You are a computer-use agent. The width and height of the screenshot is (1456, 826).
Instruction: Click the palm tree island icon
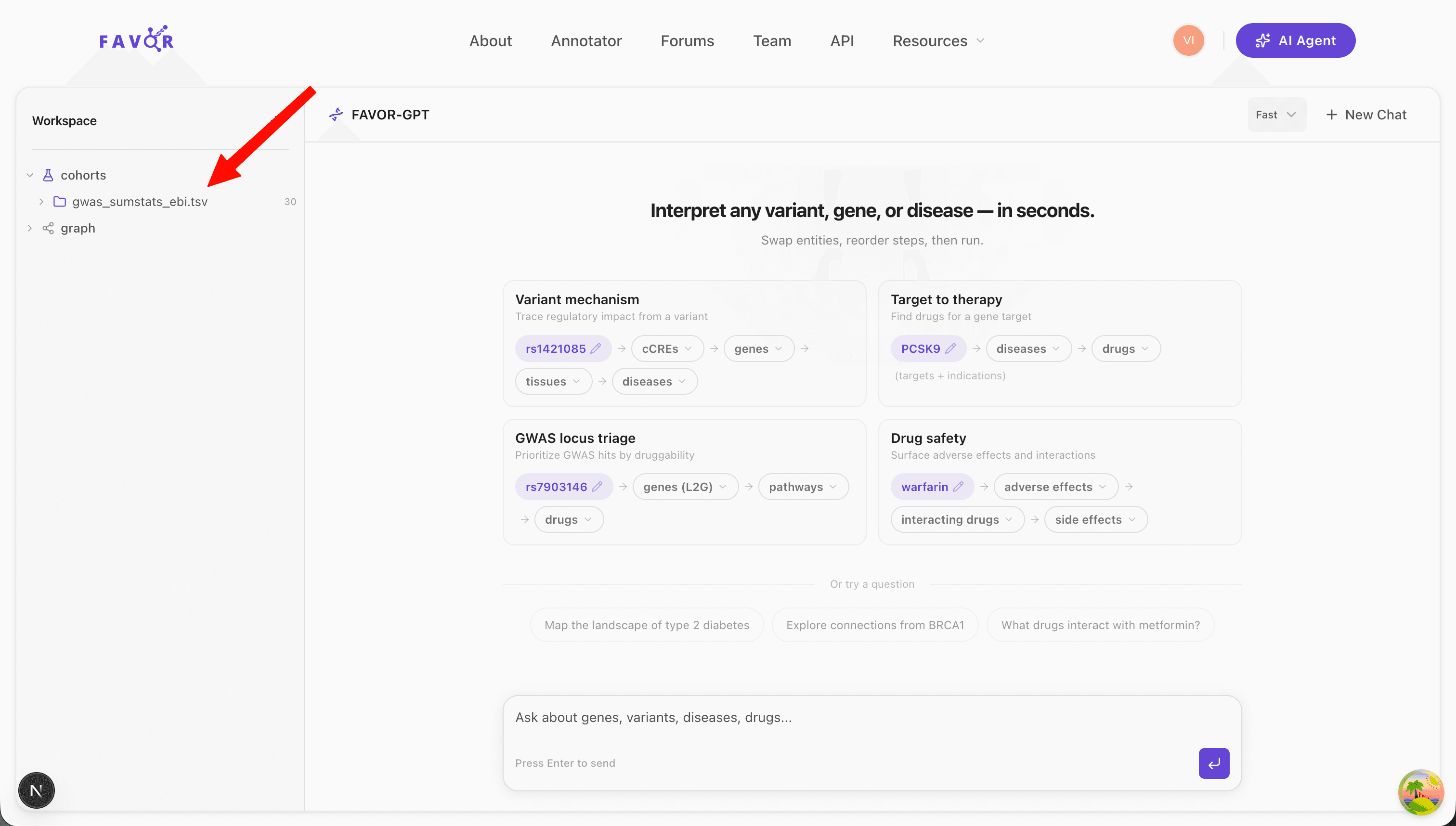1420,792
